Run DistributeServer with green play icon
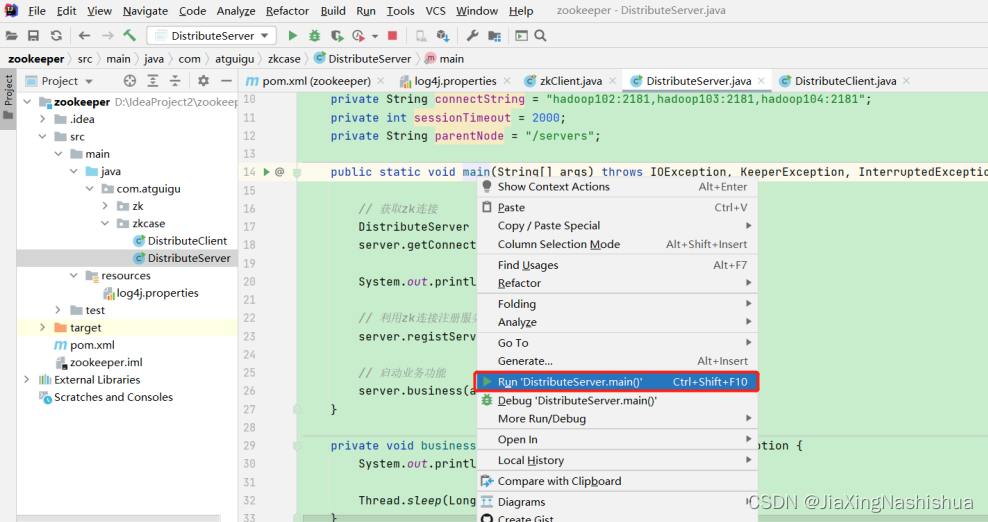This screenshot has width=988, height=522. pos(292,36)
